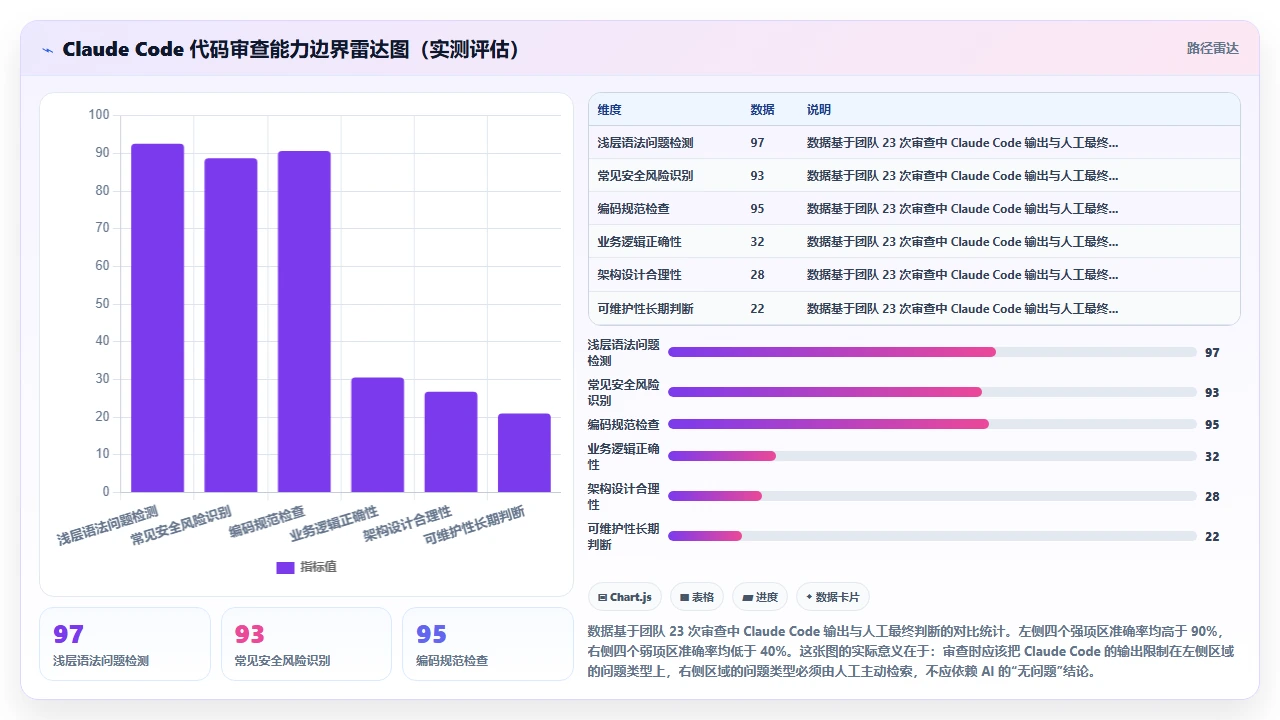This screenshot has height=720, width=1280.
Task: Open the 95 编码规范检查 stat card
Action: tap(488, 644)
